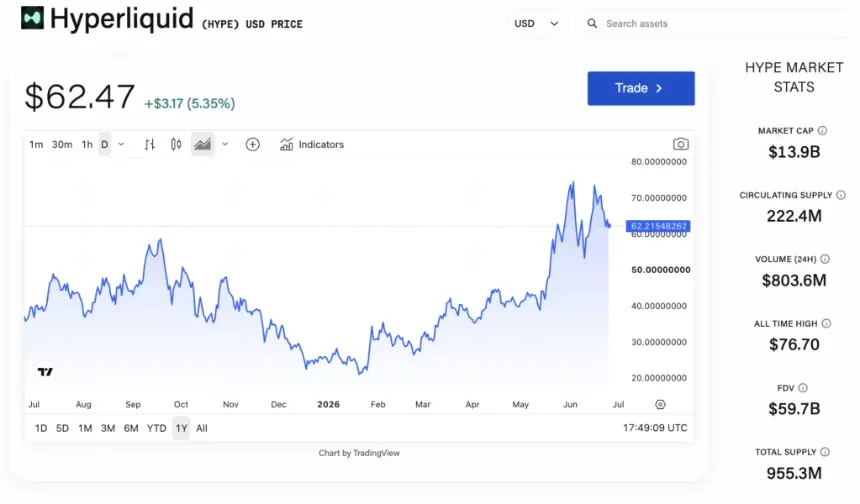The height and width of the screenshot is (504, 860).
Task: Click the Sep label on time axis
Action: click(133, 404)
